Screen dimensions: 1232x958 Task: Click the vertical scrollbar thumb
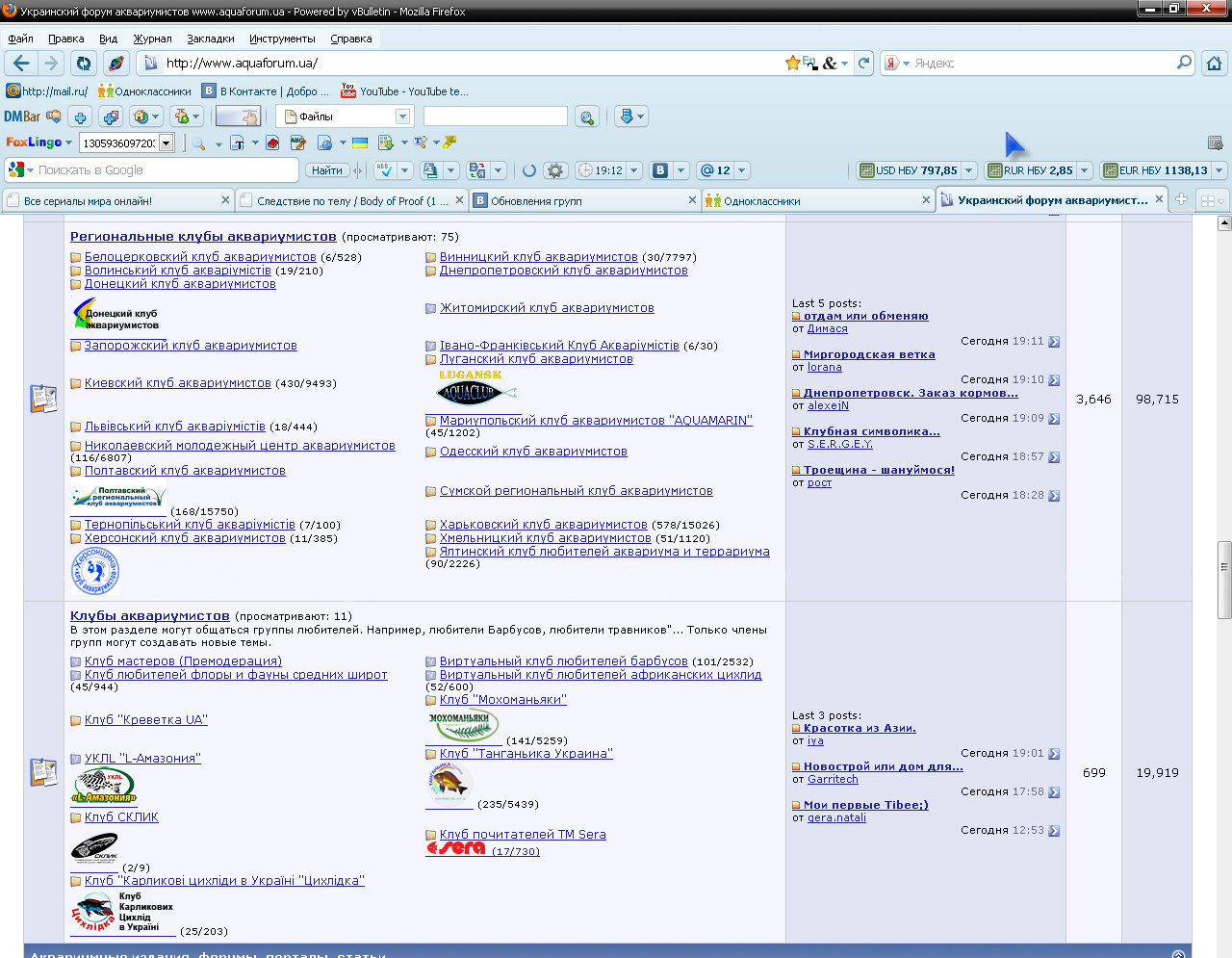[x=1224, y=578]
